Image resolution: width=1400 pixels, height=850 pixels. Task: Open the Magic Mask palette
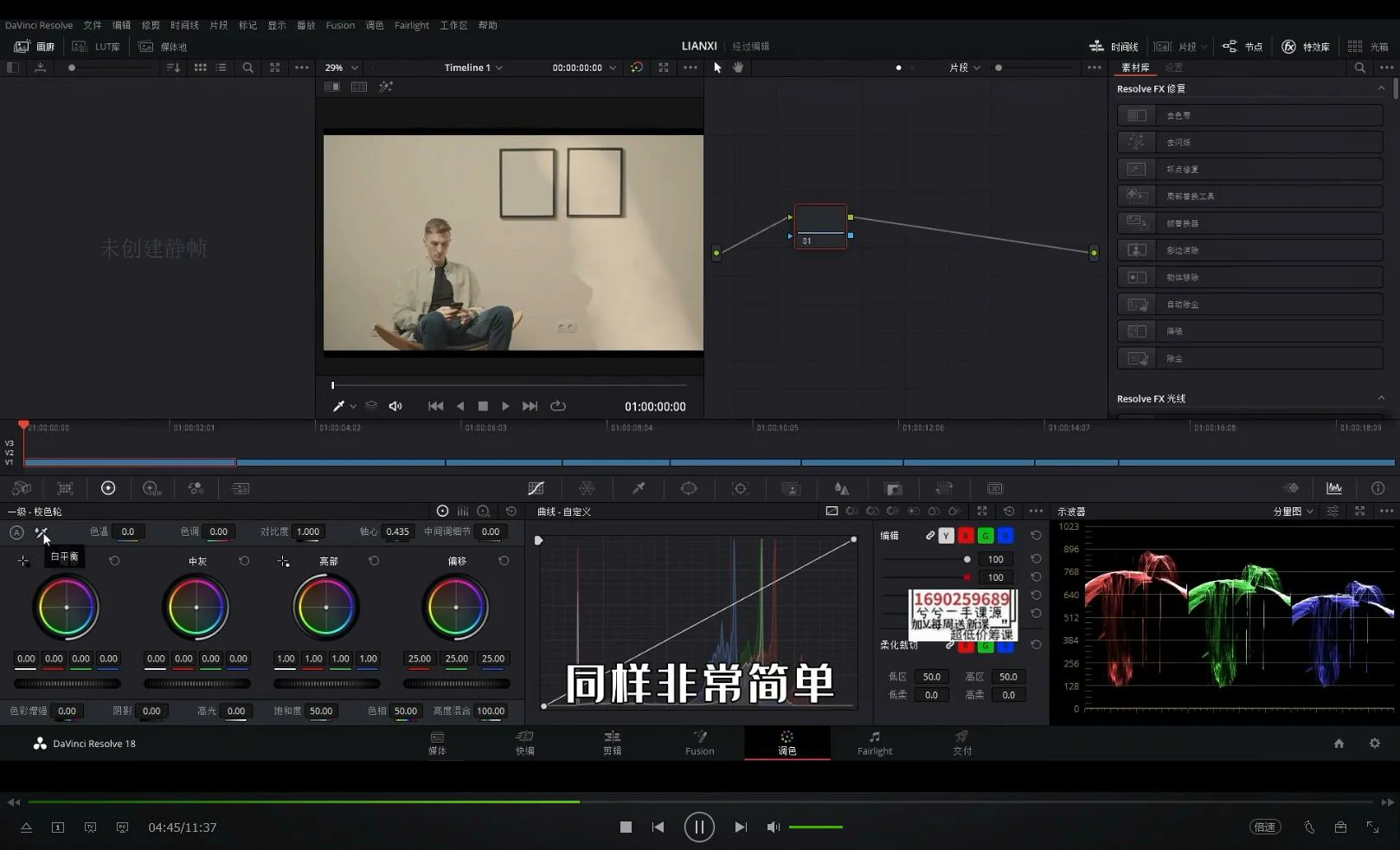(791, 488)
